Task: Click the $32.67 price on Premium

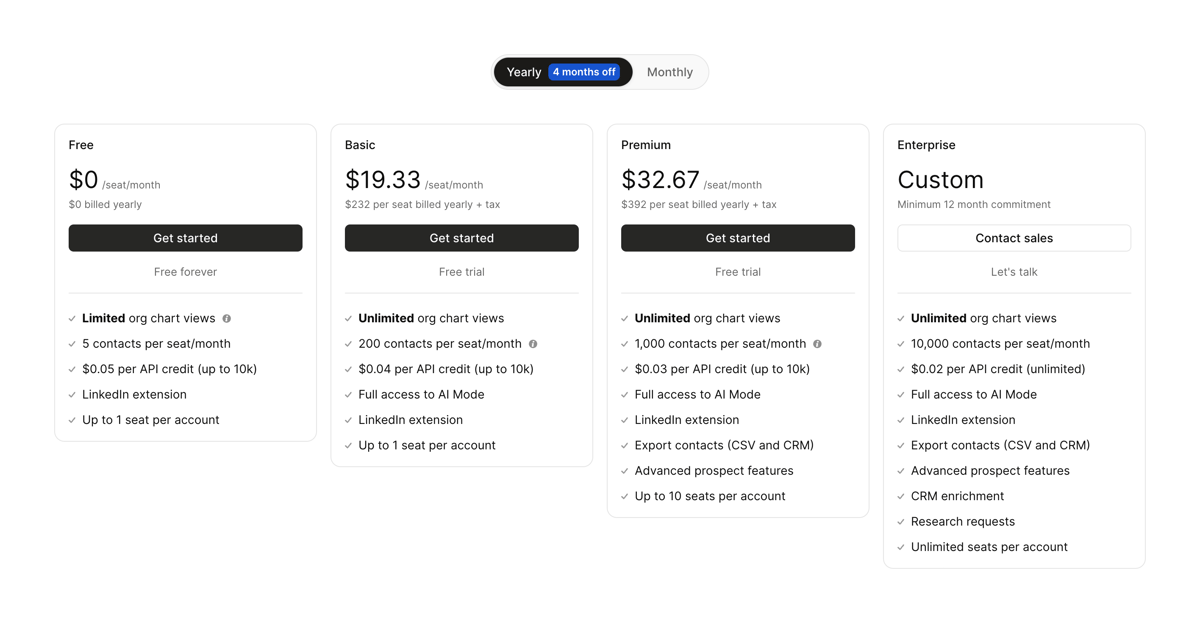Action: [x=660, y=180]
